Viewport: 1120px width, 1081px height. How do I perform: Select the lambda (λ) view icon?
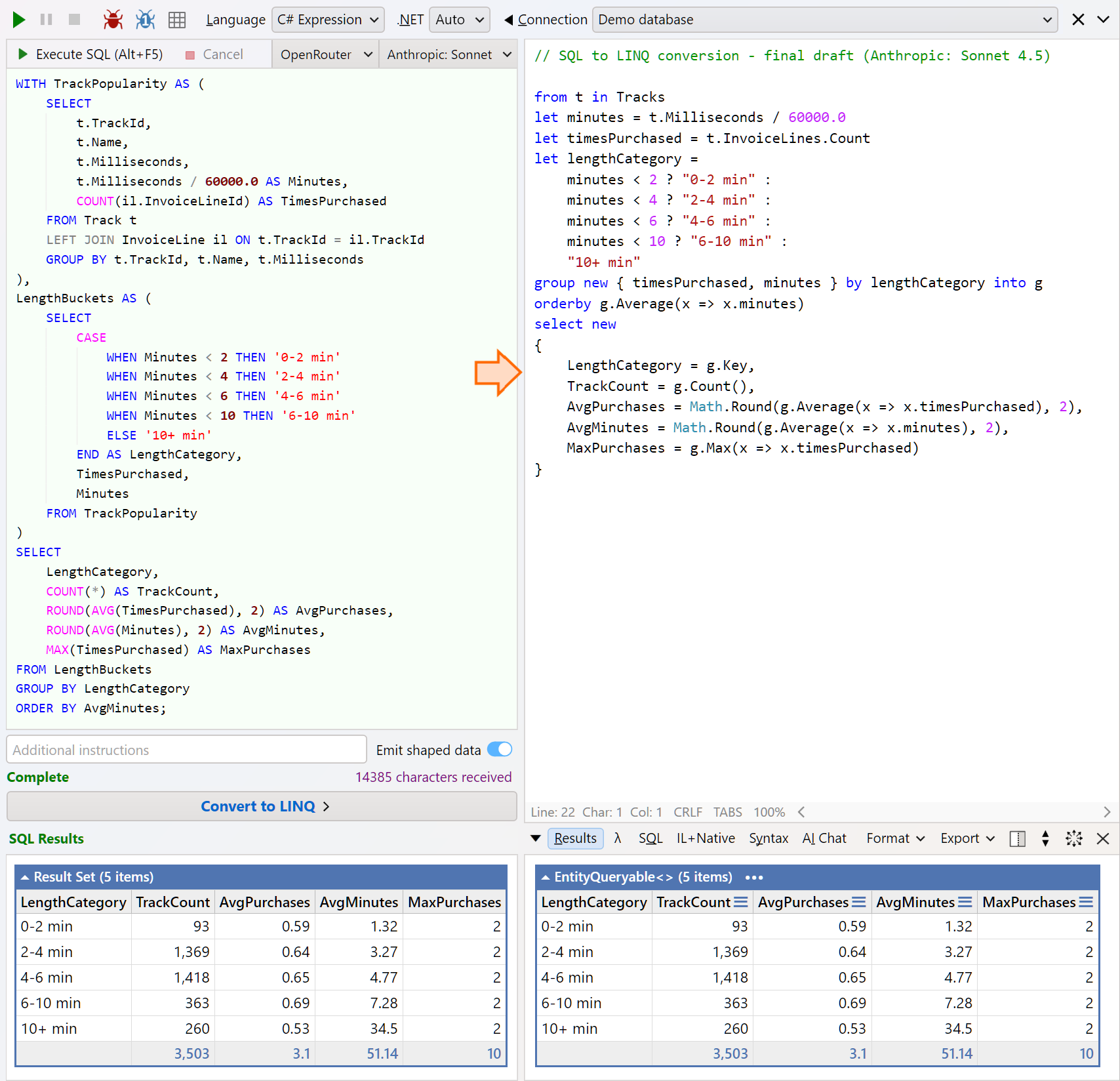617,838
